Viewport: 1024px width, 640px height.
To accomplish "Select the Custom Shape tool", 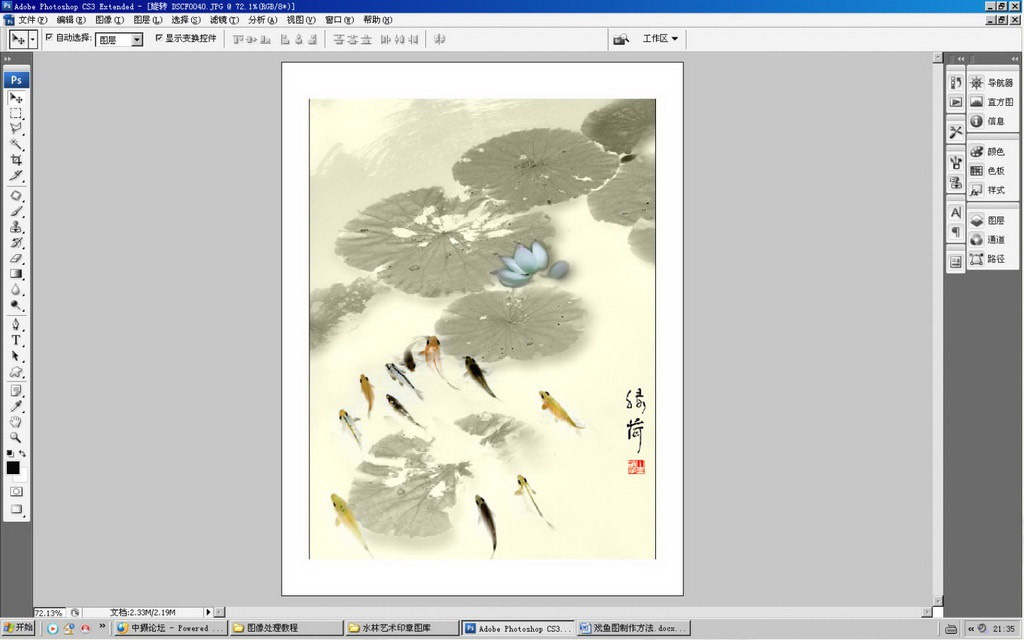I will tap(16, 372).
